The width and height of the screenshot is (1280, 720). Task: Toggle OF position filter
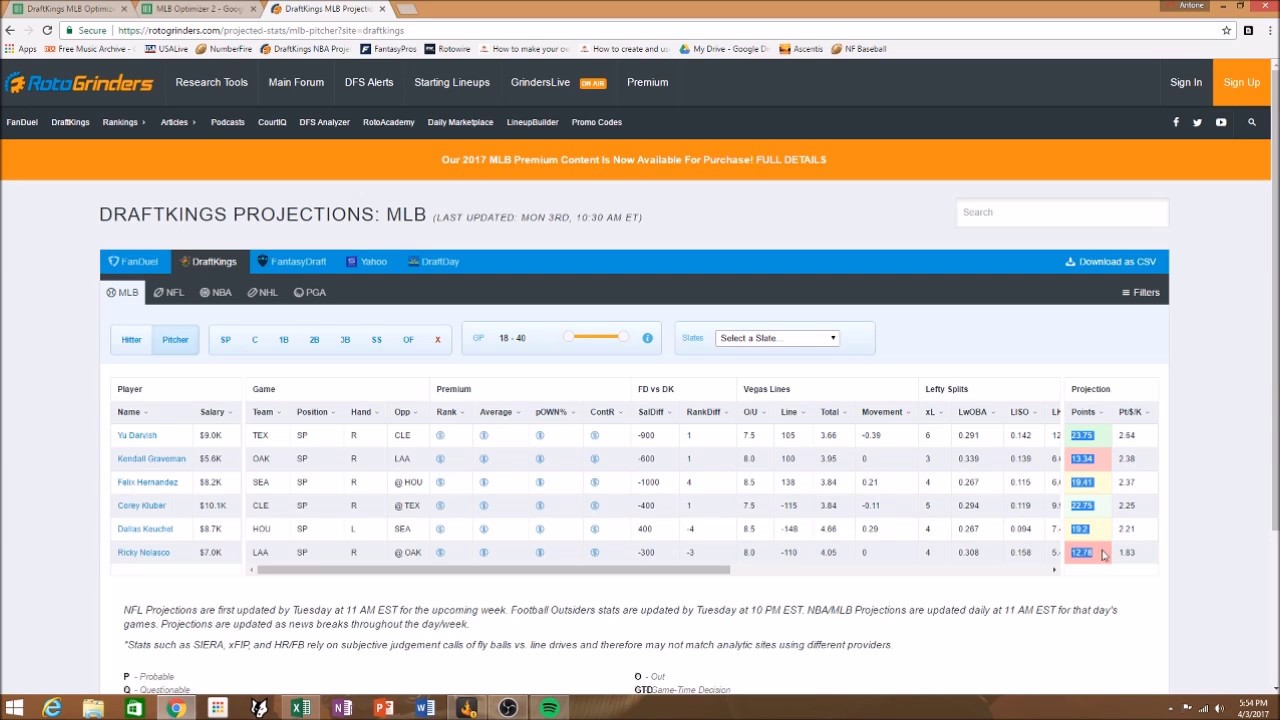408,339
